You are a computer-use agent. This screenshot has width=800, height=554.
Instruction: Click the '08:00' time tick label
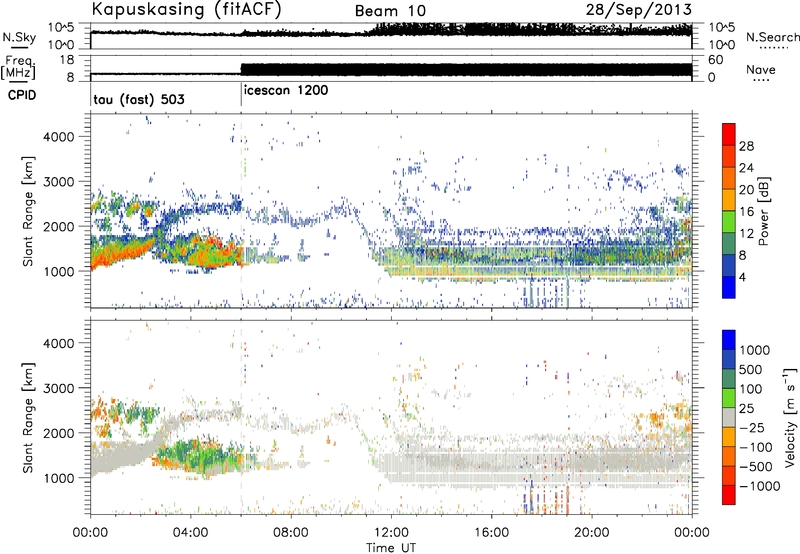291,533
